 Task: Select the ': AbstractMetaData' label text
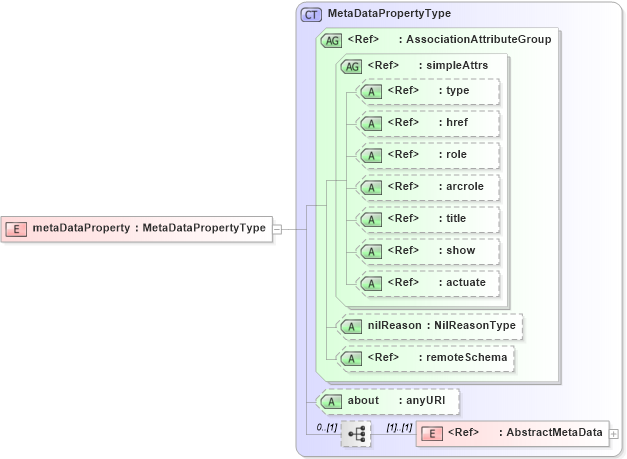pos(551,433)
